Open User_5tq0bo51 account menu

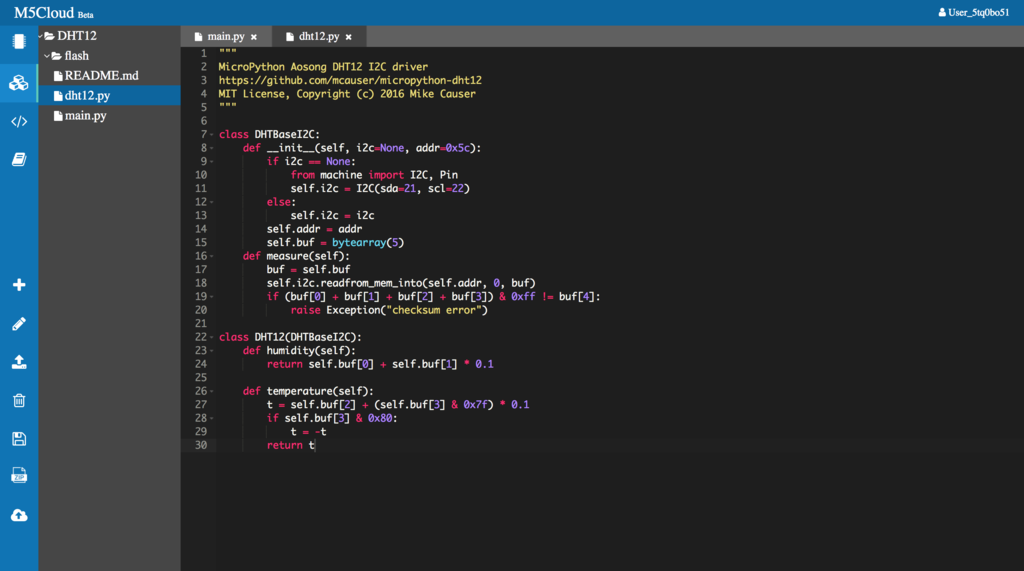click(x=974, y=12)
